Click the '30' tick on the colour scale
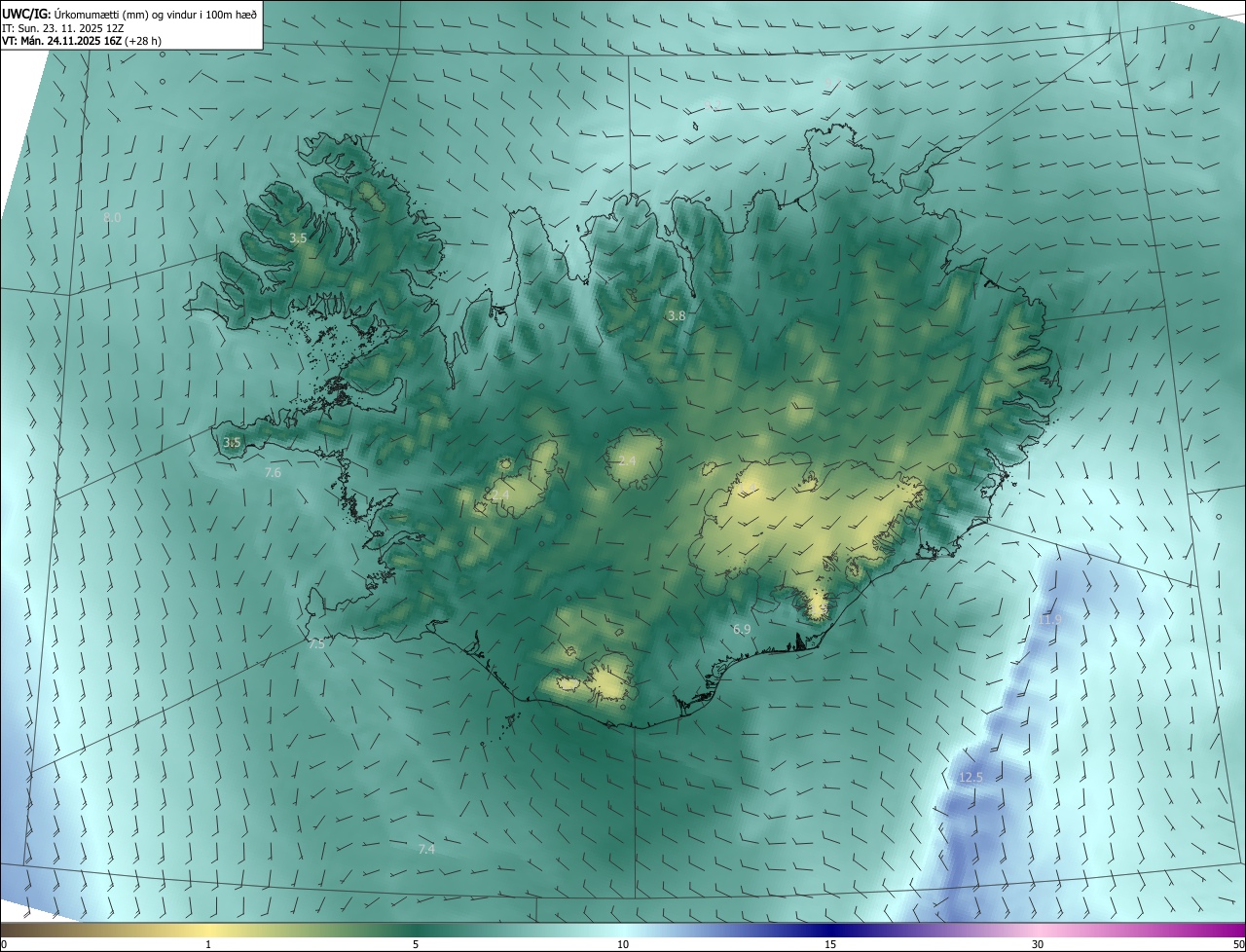 pos(1038,944)
